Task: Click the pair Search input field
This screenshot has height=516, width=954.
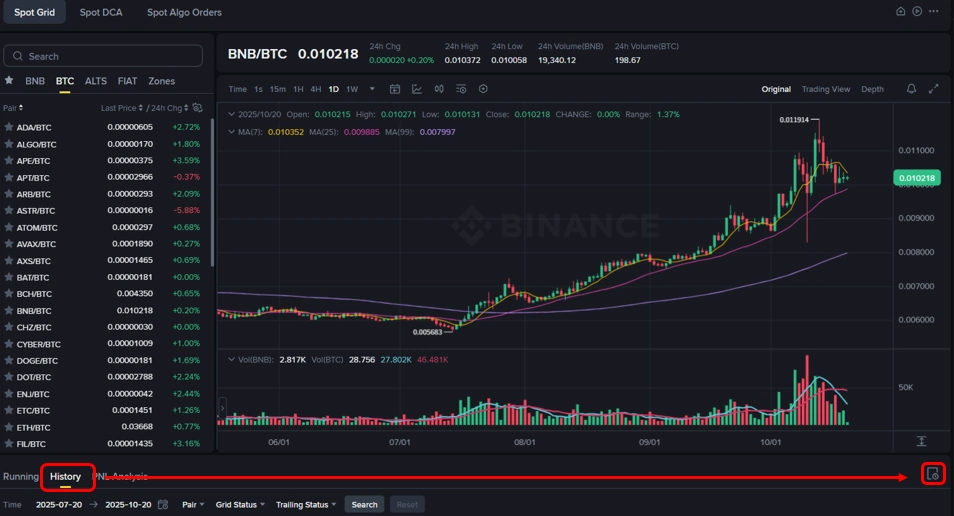Action: [103, 56]
